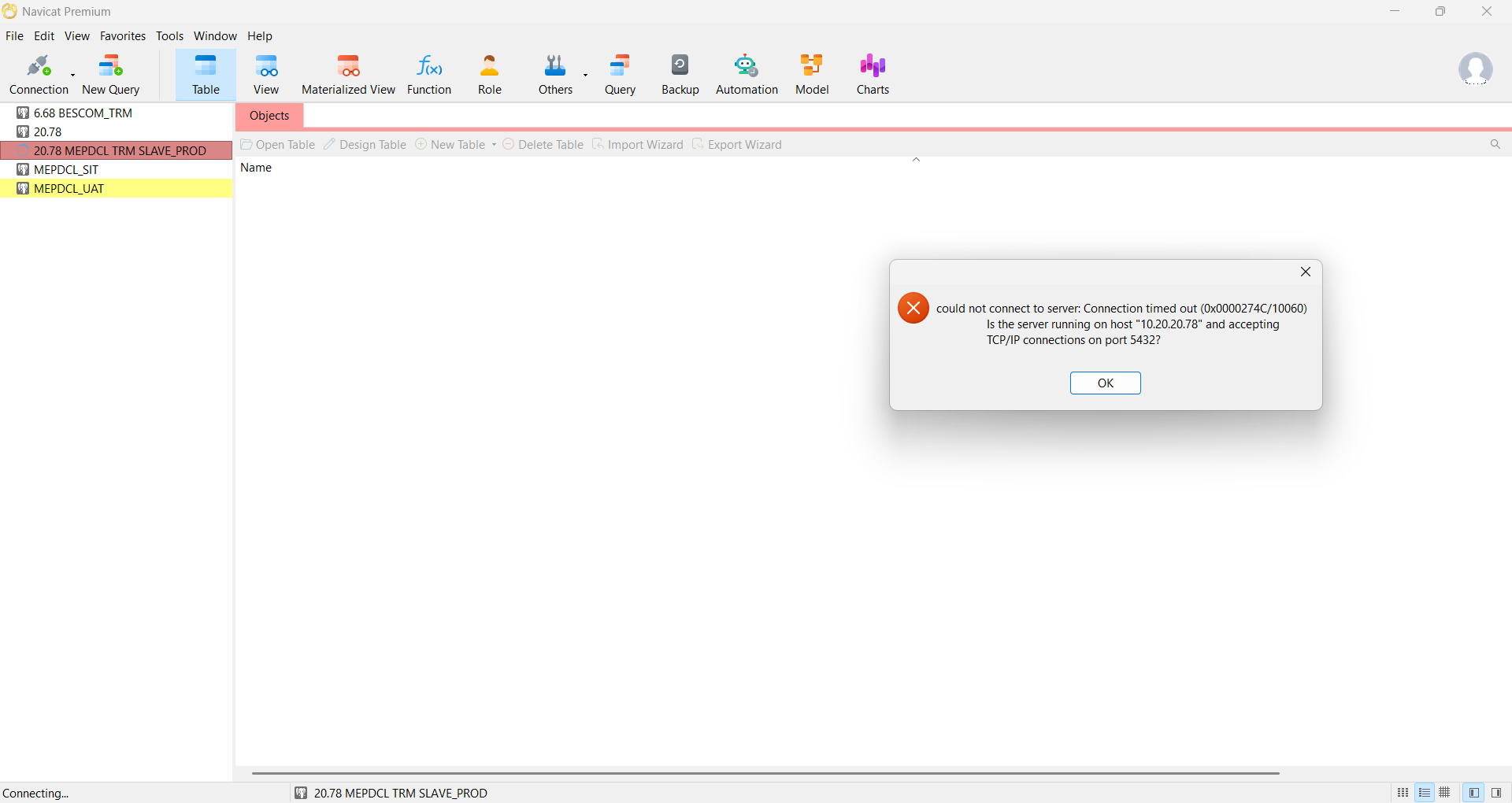Click the Name column header
This screenshot has width=1512, height=803.
click(256, 168)
